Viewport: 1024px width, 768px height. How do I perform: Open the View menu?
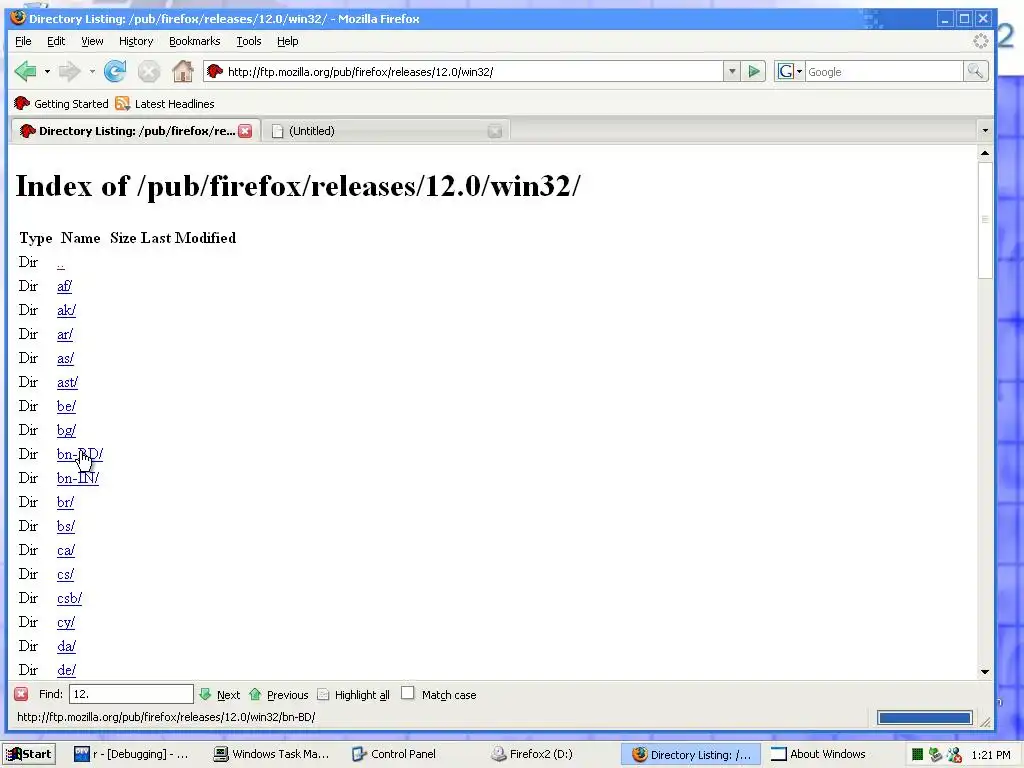coord(92,41)
